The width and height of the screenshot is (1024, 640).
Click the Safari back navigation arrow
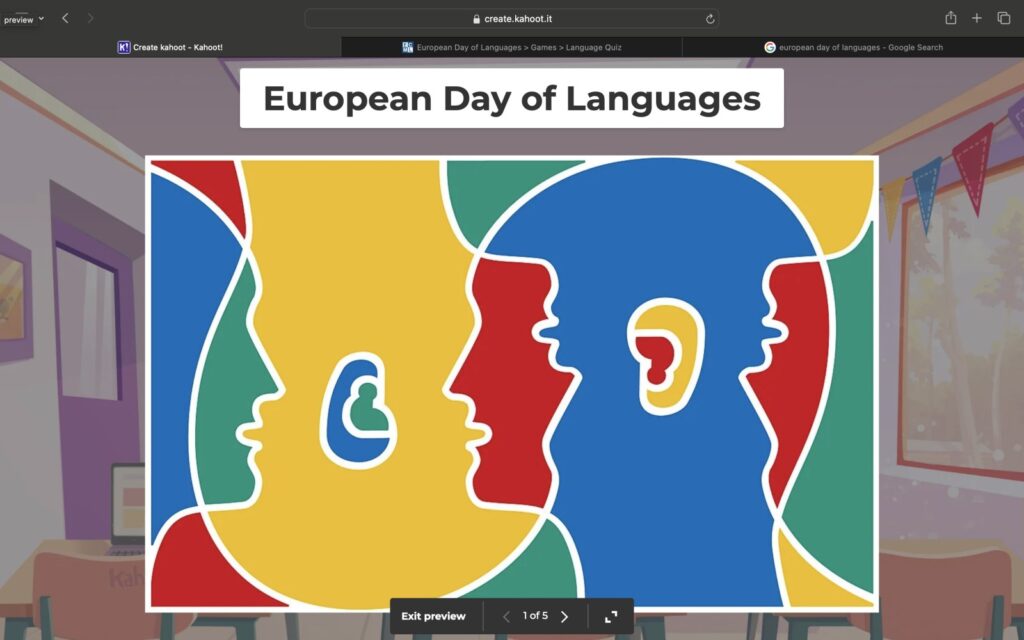click(x=65, y=18)
